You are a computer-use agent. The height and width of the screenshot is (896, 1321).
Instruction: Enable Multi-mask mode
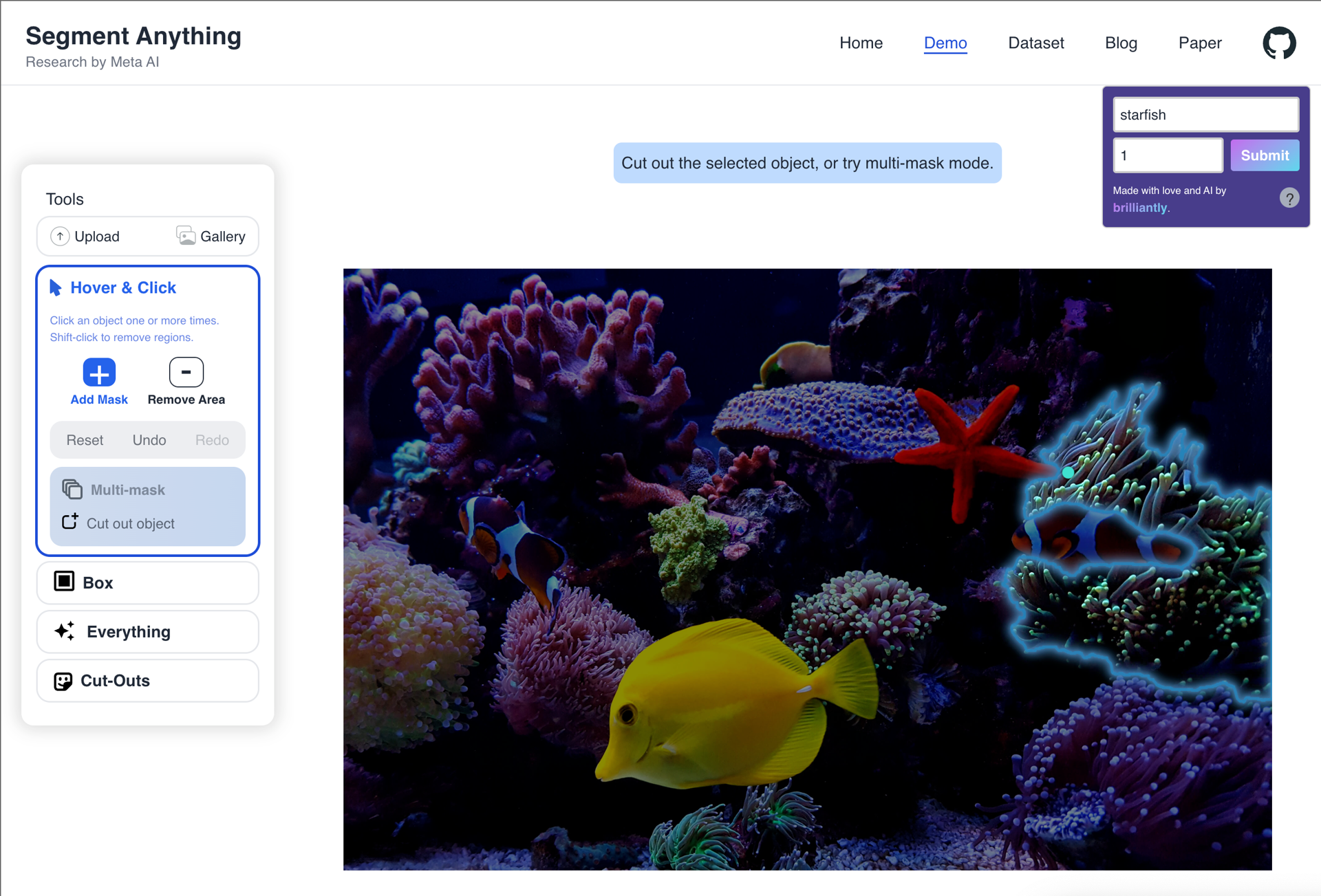point(114,490)
